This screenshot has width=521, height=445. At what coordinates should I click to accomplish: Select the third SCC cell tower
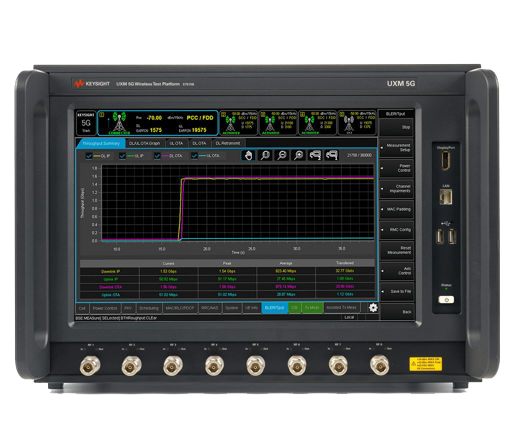click(x=309, y=123)
